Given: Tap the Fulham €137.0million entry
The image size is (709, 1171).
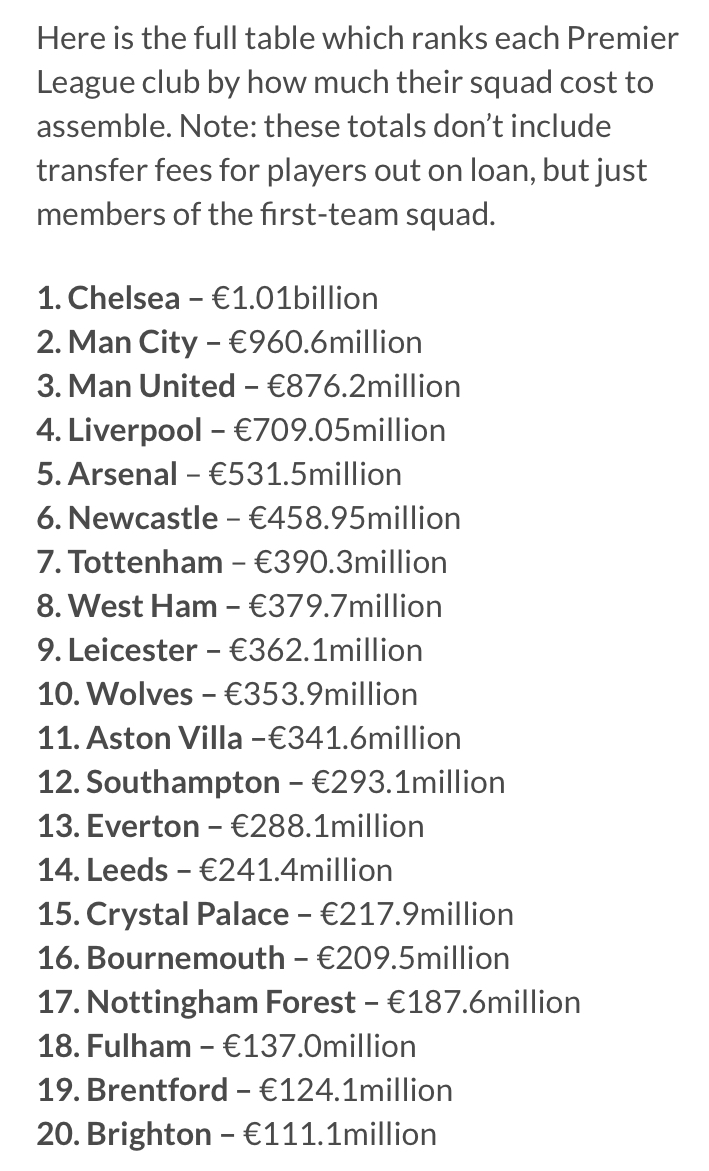Looking at the screenshot, I should click(226, 1046).
